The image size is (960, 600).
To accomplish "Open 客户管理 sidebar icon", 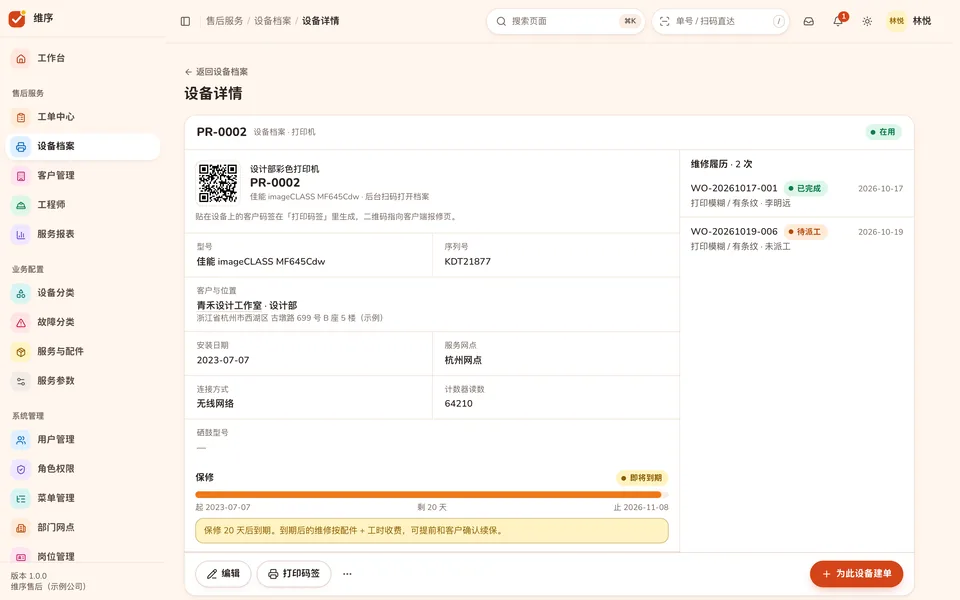I will (x=21, y=176).
